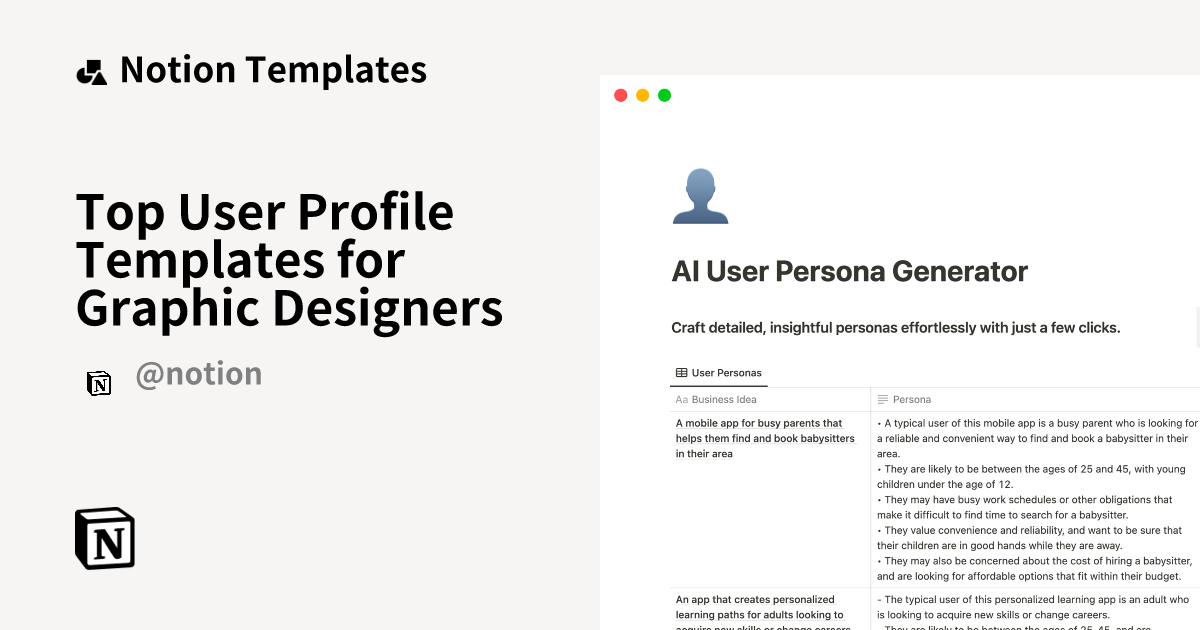Viewport: 1200px width, 630px height.
Task: Click the large Notion logo at bottom left
Action: [x=105, y=538]
